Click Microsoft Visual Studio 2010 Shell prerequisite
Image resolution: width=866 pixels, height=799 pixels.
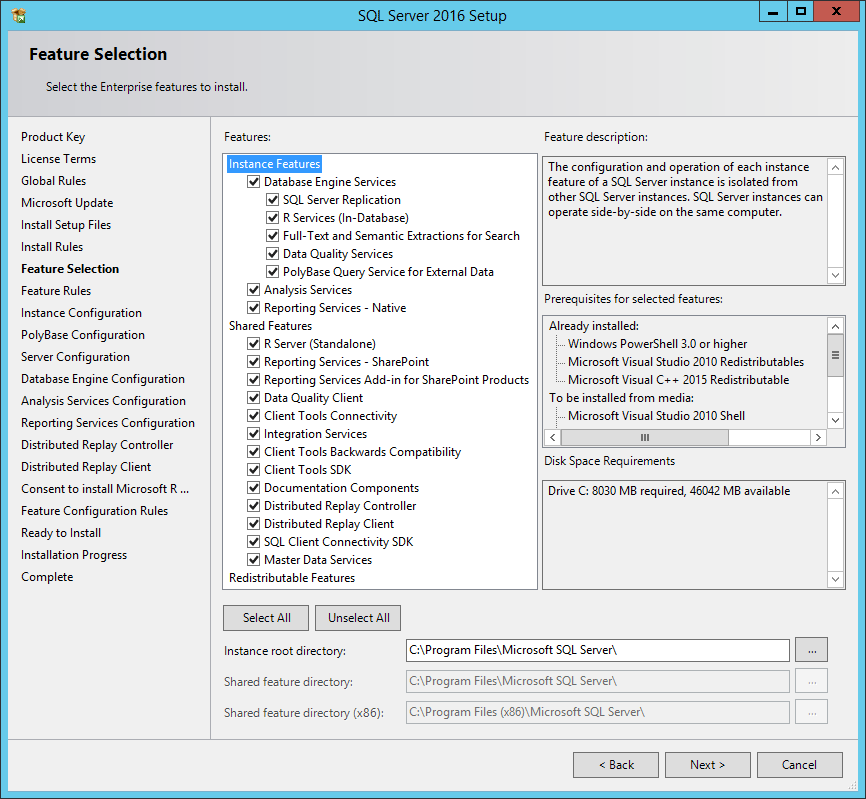pos(656,416)
